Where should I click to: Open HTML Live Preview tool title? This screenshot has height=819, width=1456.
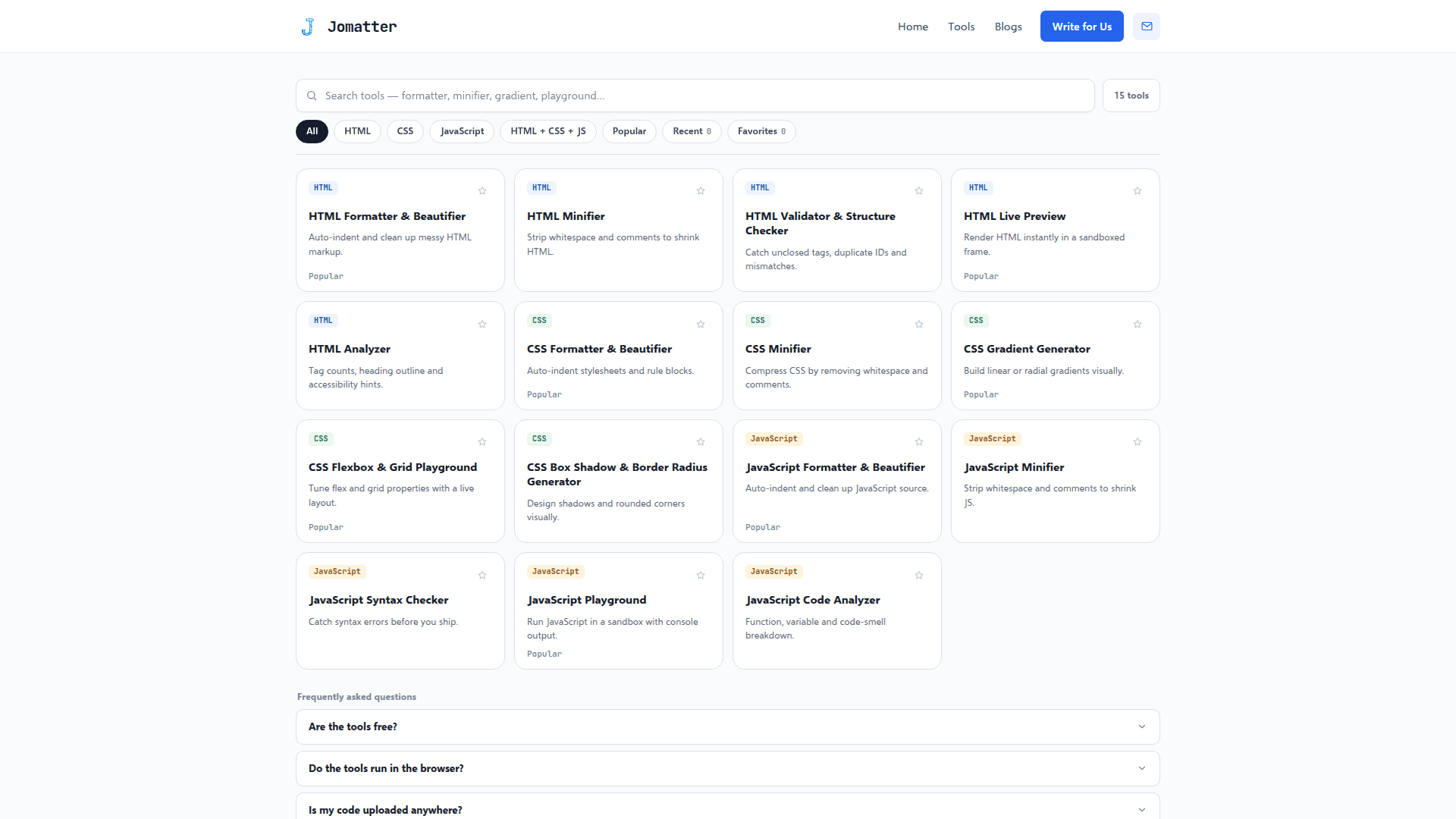(x=1015, y=216)
